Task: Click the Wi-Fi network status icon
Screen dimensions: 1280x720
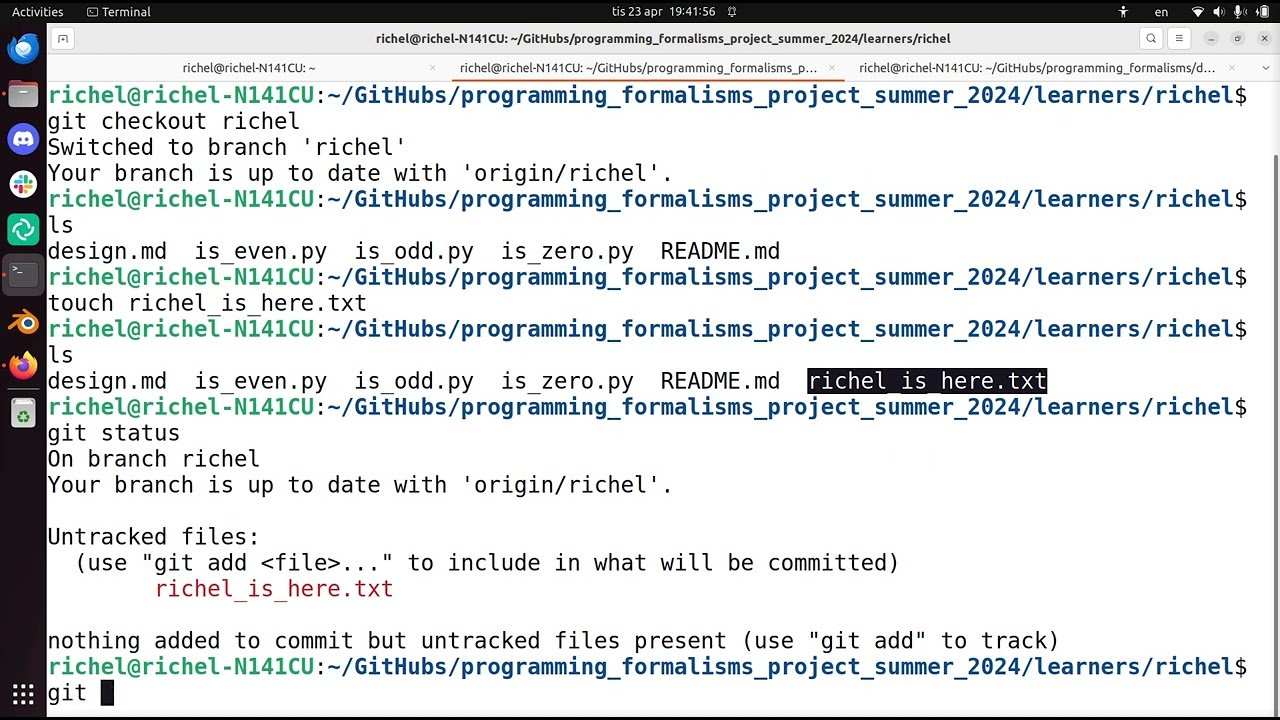Action: [1198, 12]
